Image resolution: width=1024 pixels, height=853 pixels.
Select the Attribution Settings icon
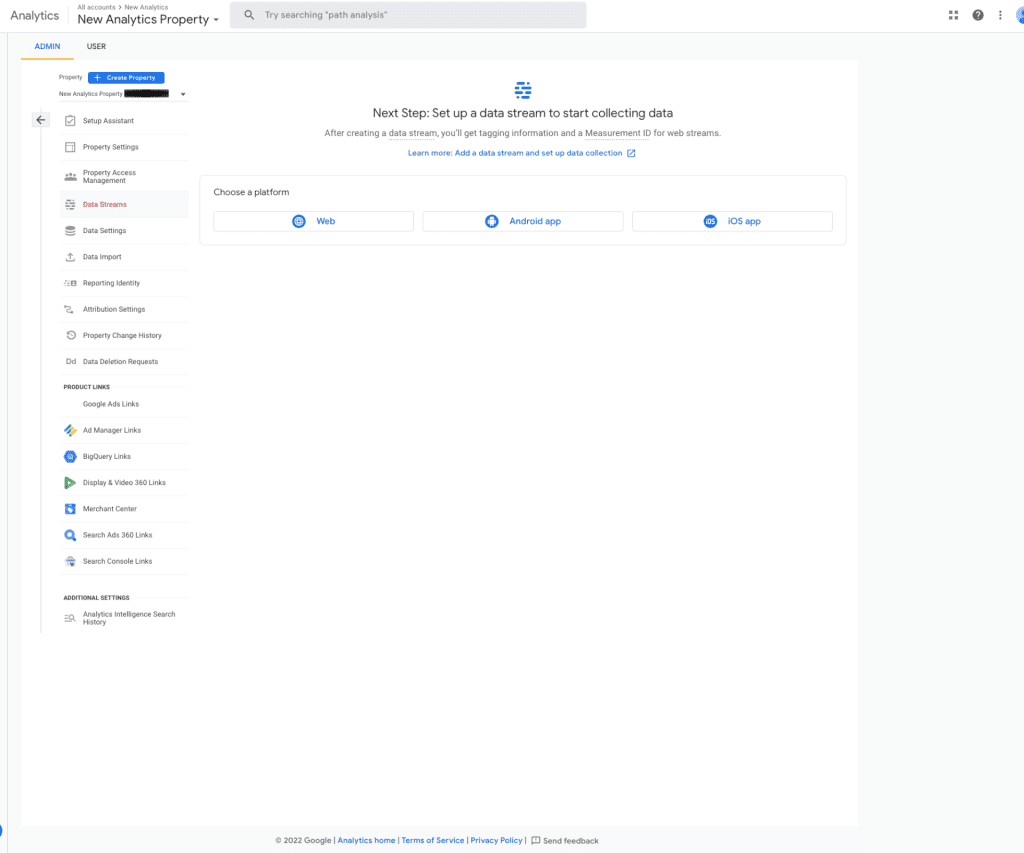tap(70, 309)
